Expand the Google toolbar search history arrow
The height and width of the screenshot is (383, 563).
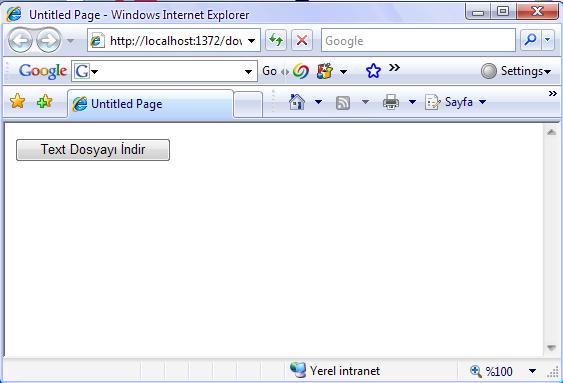pos(248,71)
